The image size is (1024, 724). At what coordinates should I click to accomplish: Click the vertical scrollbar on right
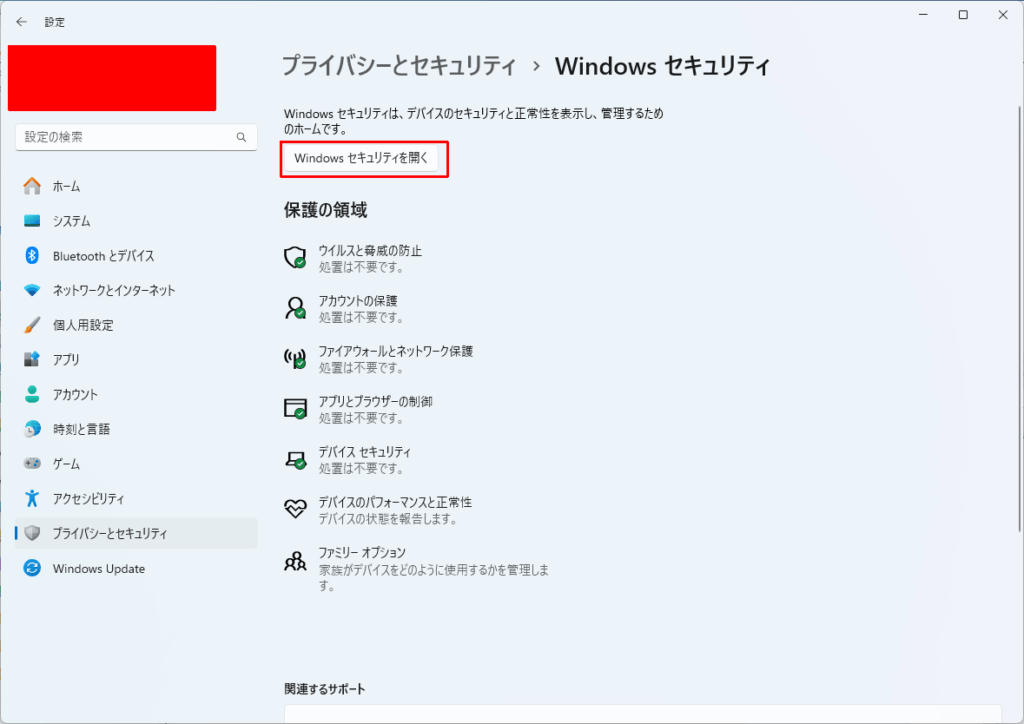pos(1019,319)
